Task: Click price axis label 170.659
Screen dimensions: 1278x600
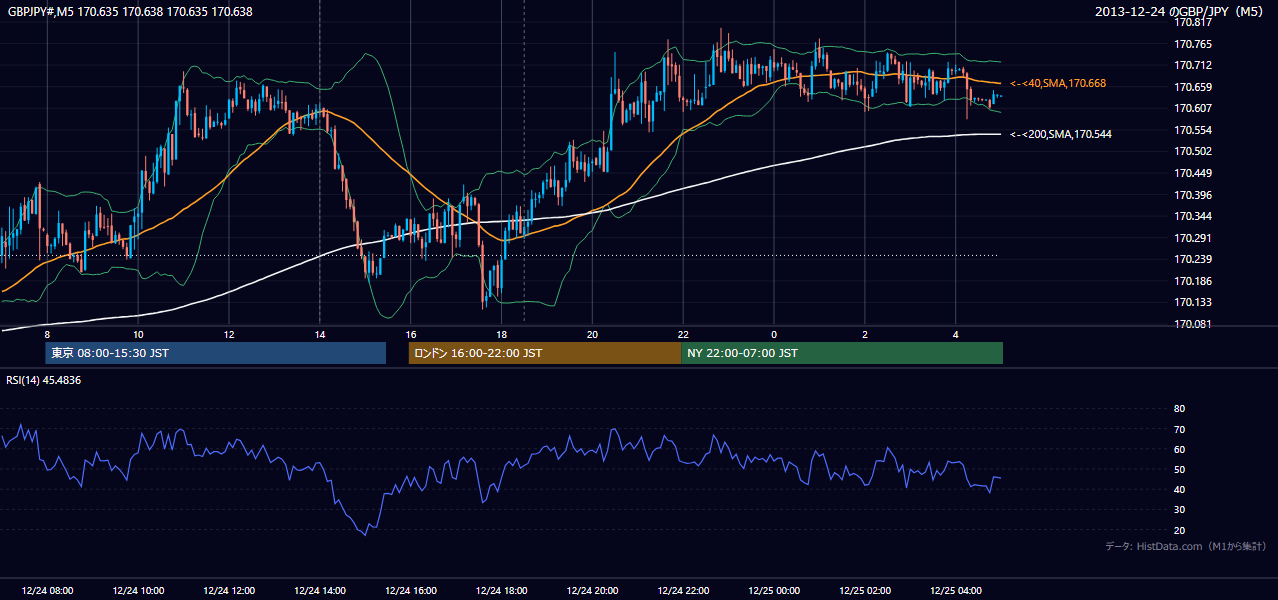Action: point(1193,87)
